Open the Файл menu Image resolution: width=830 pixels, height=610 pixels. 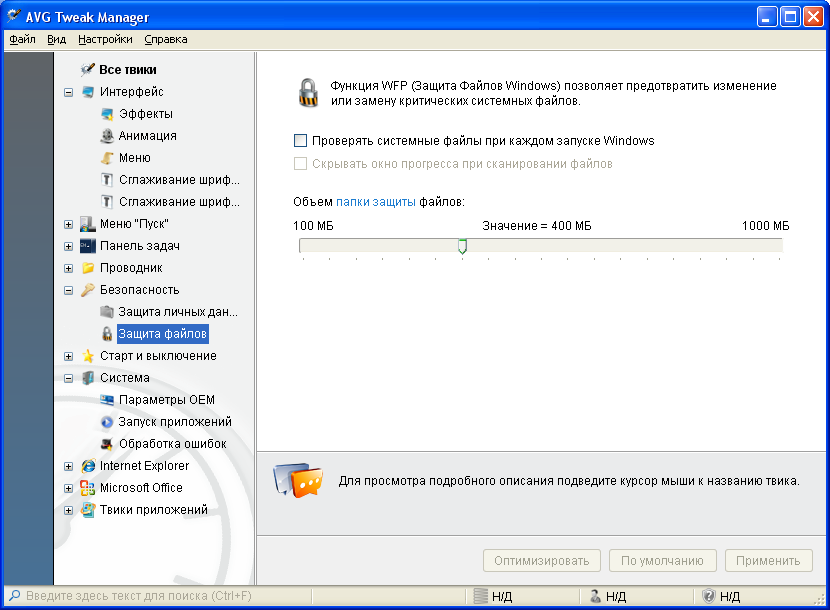(x=22, y=39)
